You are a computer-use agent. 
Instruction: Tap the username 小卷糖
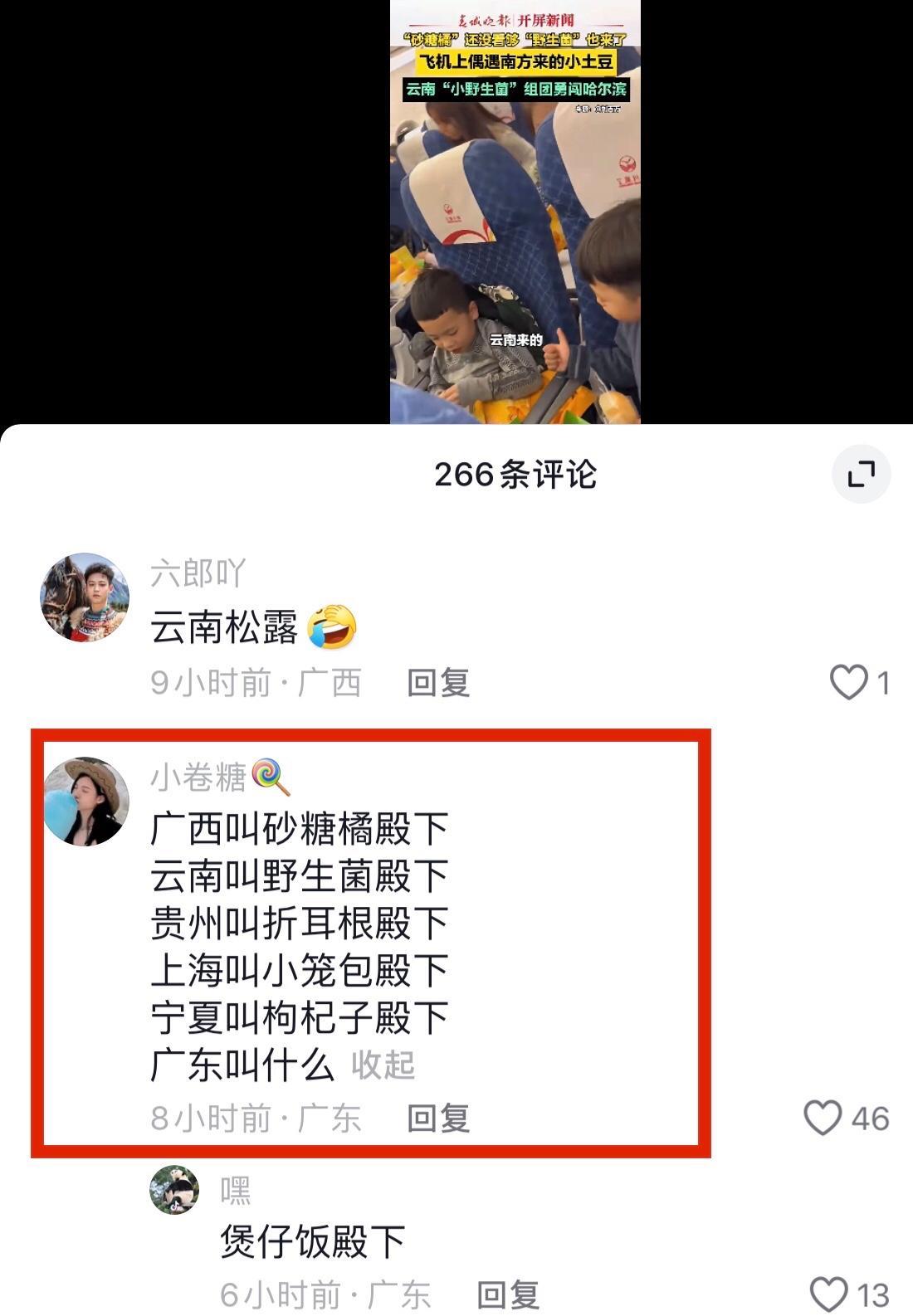tap(198, 777)
